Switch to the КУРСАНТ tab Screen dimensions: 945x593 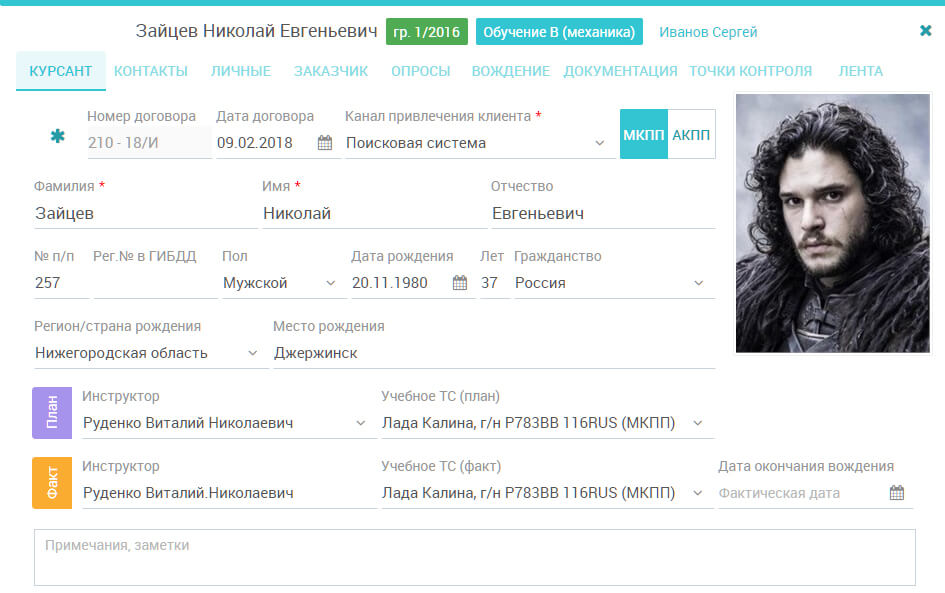(x=61, y=71)
